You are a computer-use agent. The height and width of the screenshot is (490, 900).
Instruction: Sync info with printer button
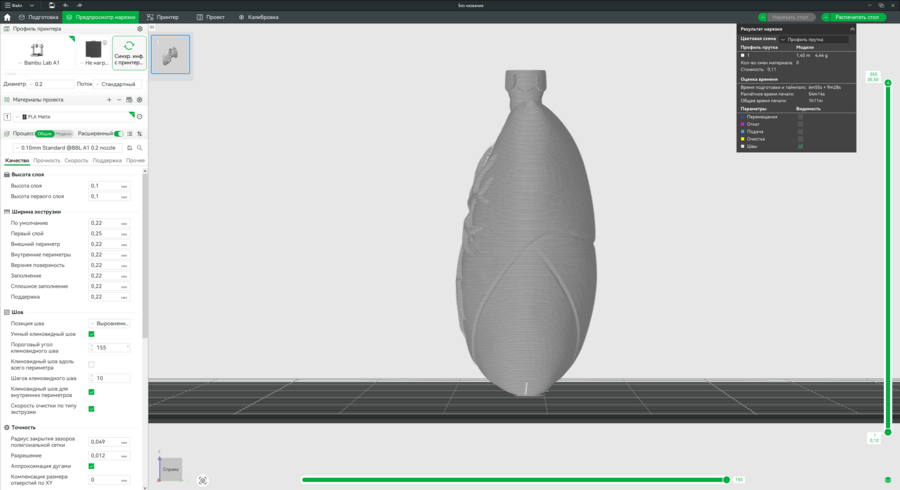(x=129, y=53)
